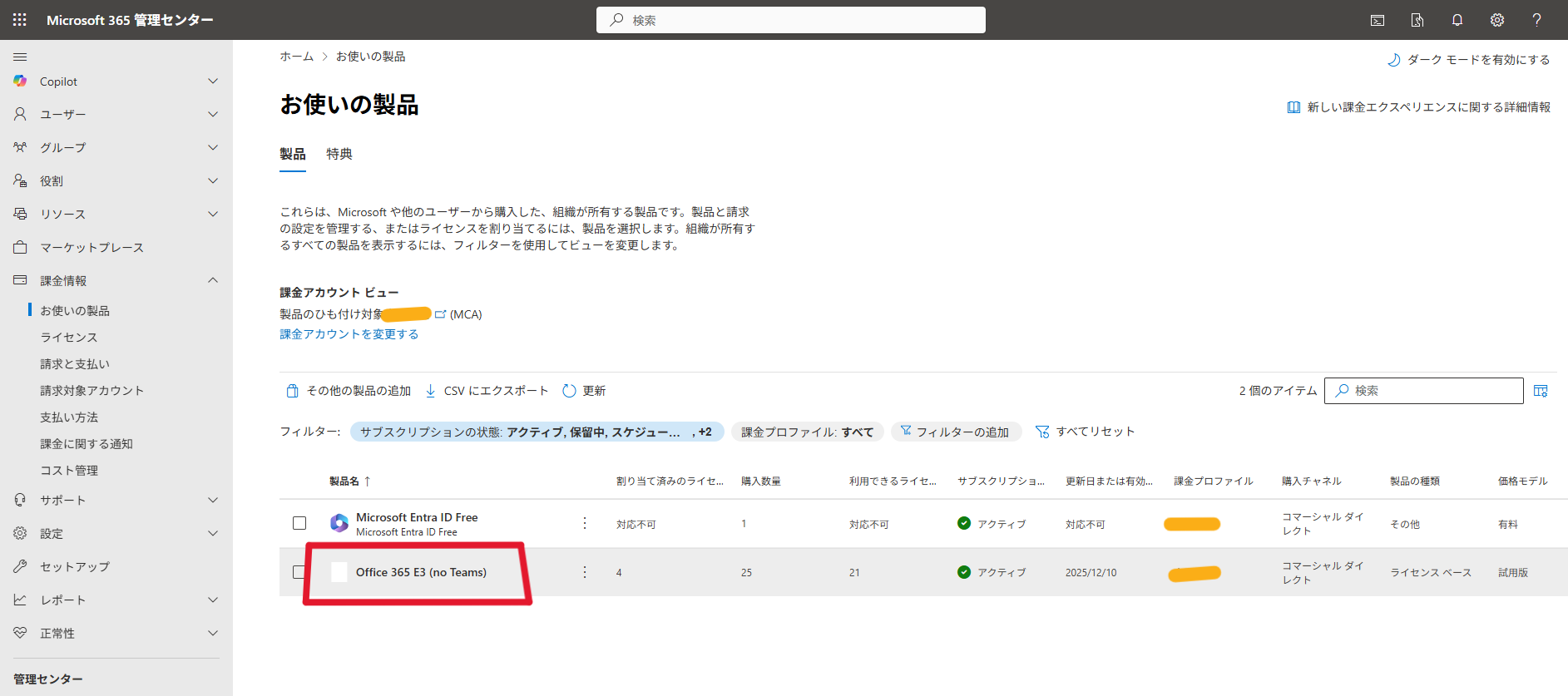The image size is (1568, 696).
Task: Open settings gear in top bar
Action: point(1497,20)
